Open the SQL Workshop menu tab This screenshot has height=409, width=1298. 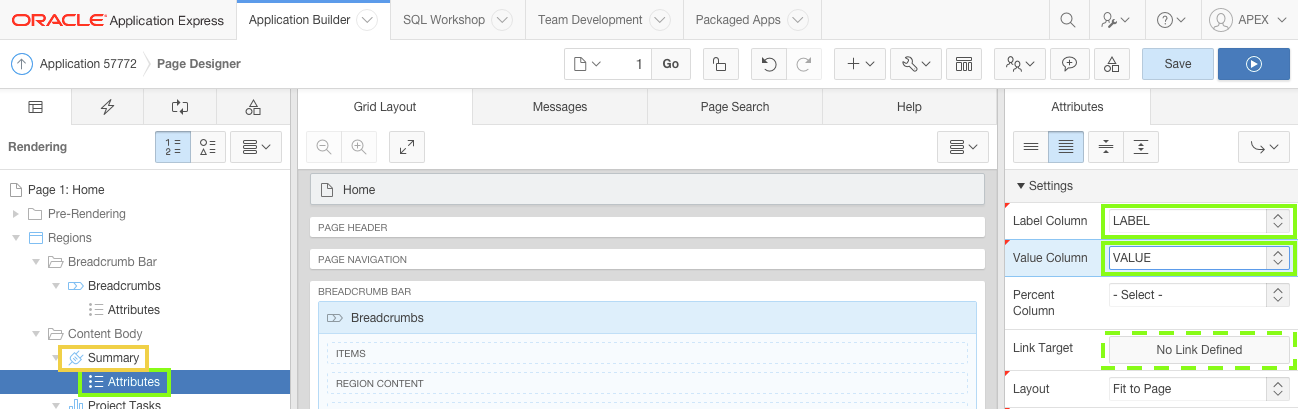456,20
